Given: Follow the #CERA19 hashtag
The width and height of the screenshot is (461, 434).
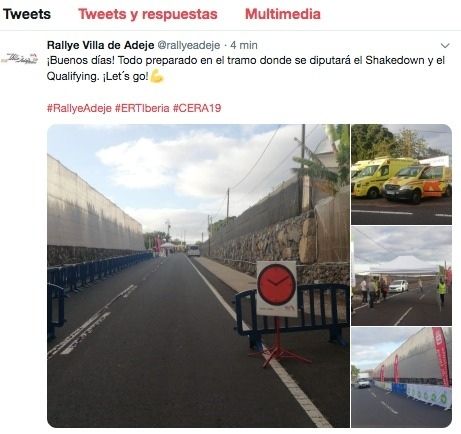Looking at the screenshot, I should [197, 108].
